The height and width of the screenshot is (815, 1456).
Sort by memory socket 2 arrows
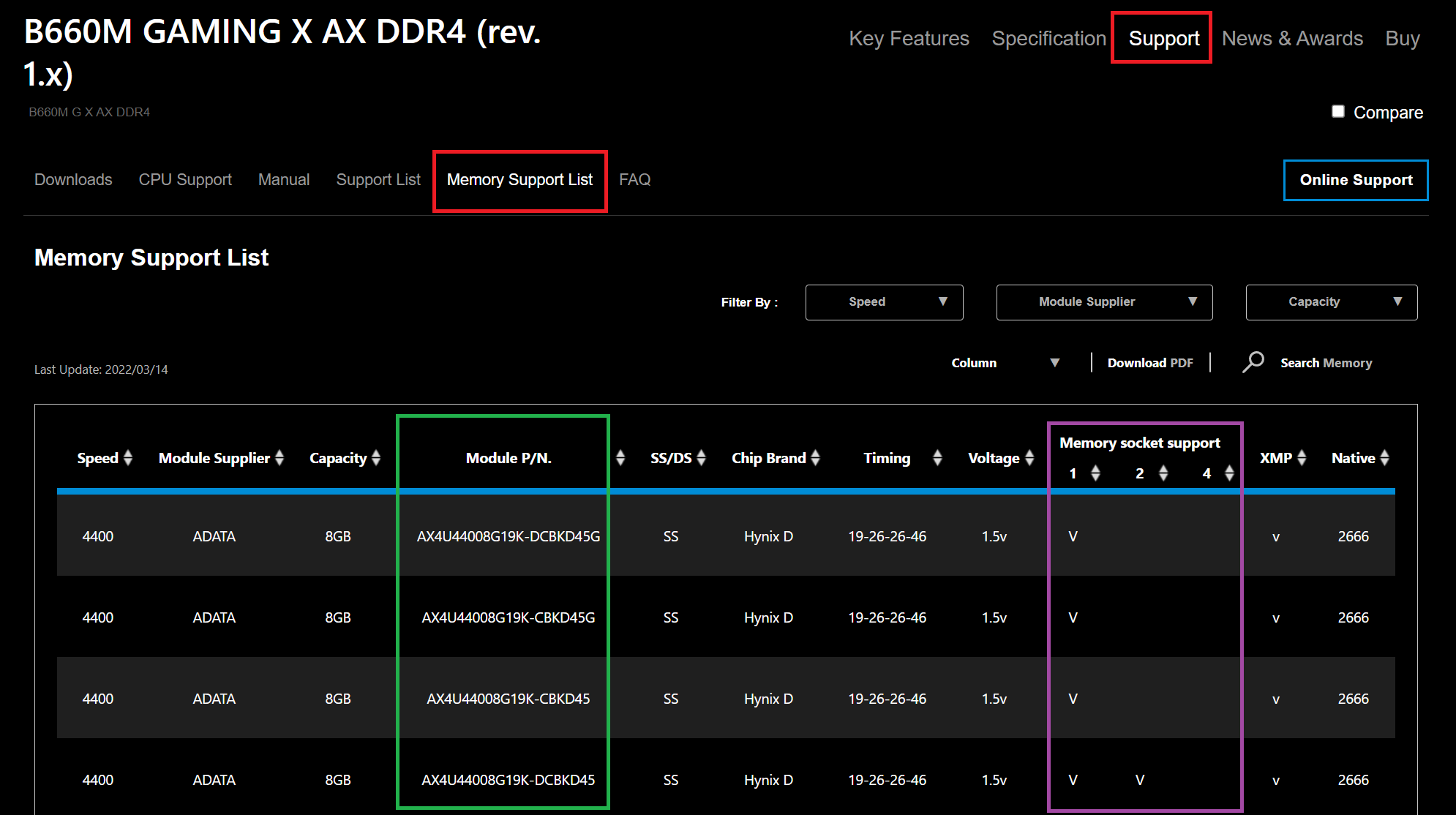[x=1163, y=473]
